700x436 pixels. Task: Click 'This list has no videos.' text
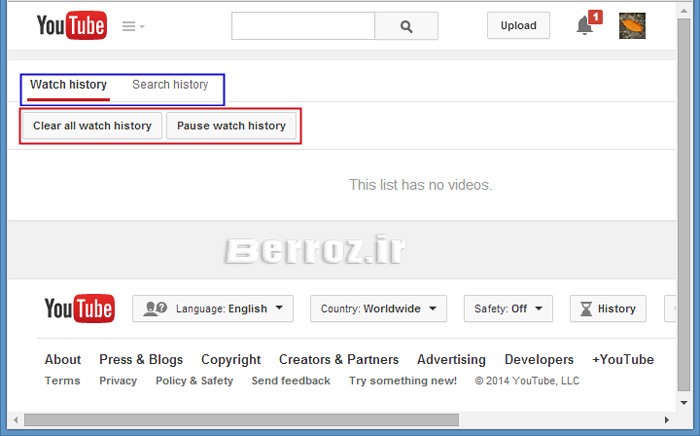pyautogui.click(x=420, y=185)
